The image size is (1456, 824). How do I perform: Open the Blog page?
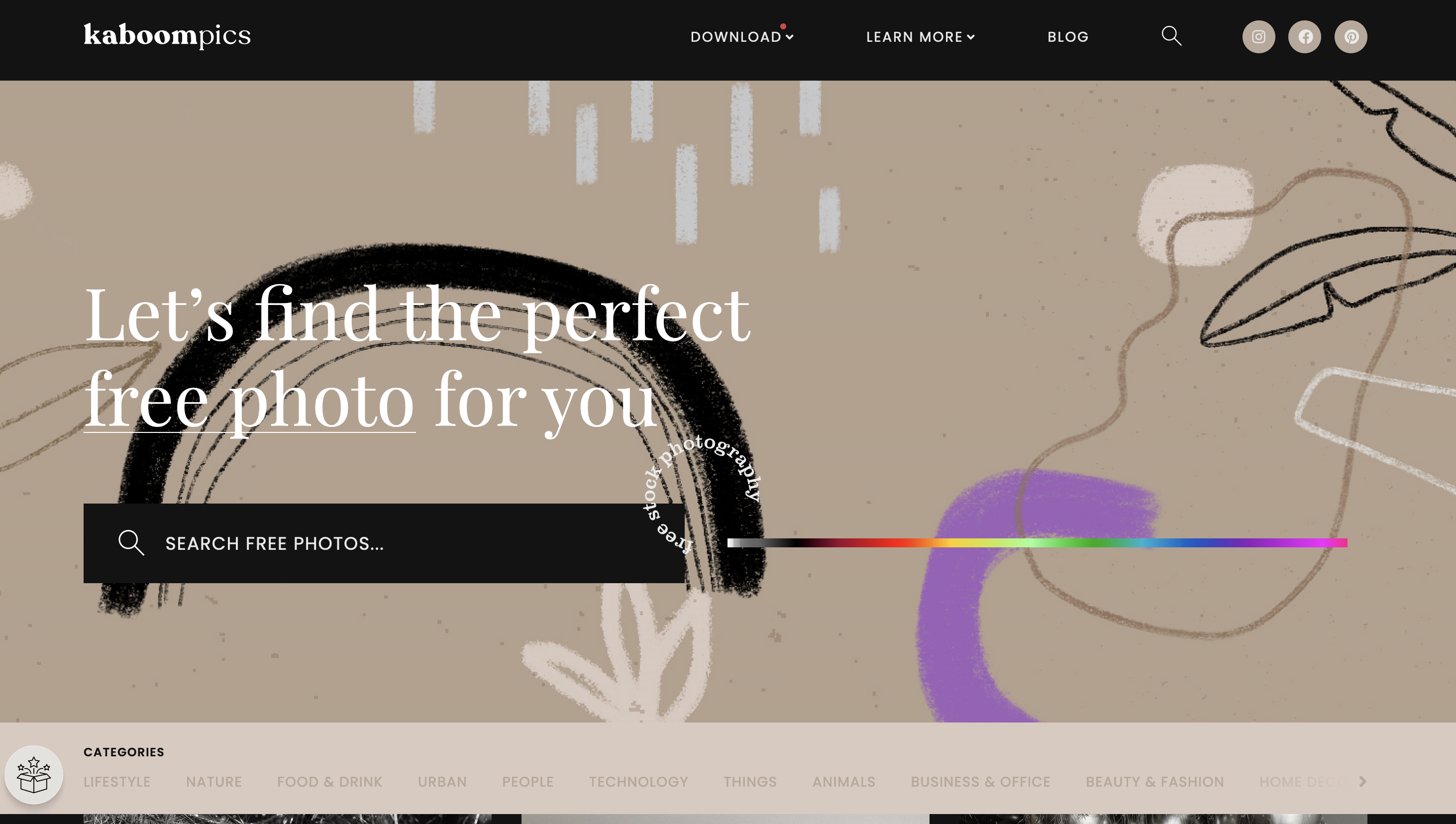tap(1068, 37)
